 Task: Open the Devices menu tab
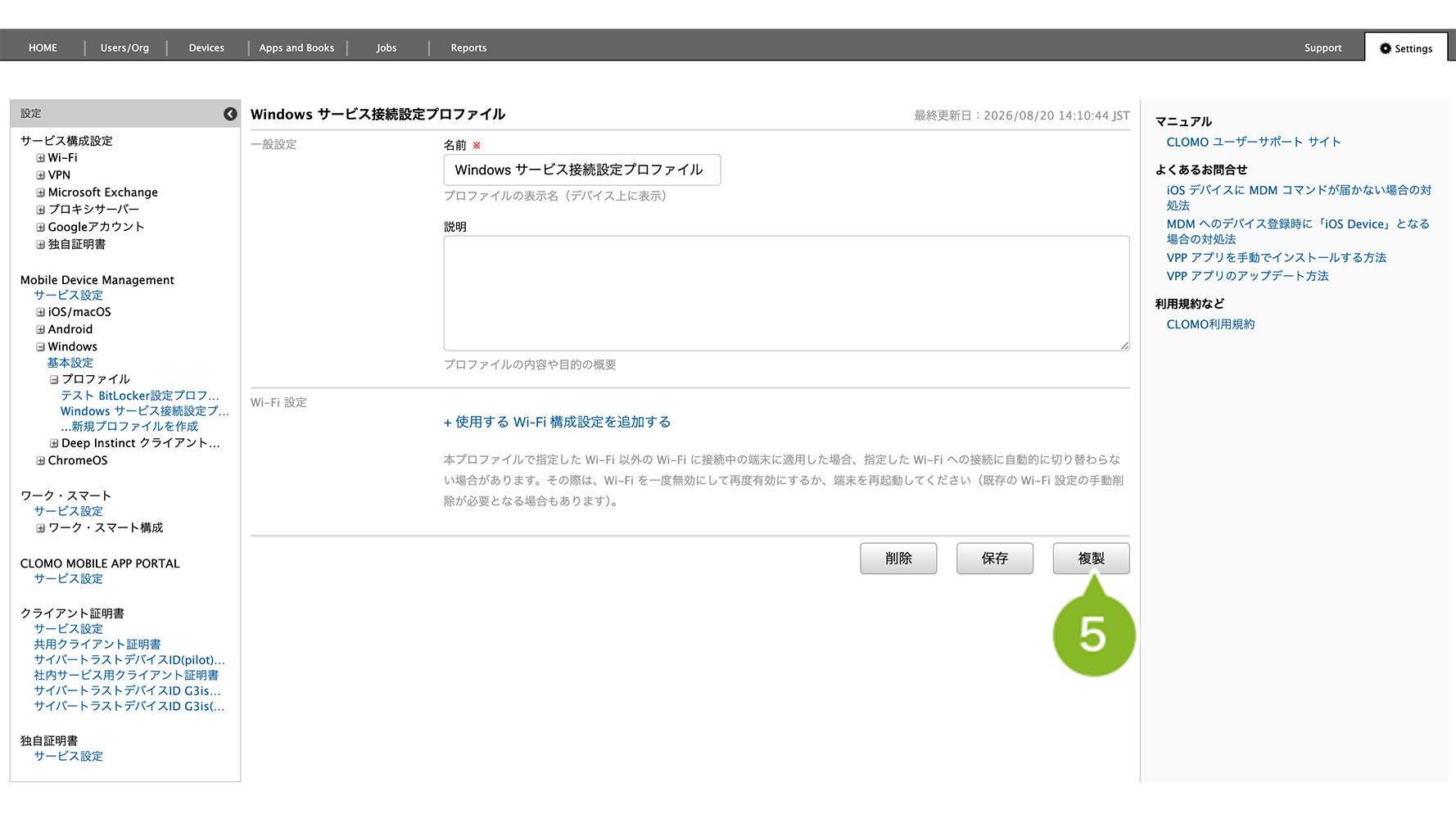(x=206, y=48)
